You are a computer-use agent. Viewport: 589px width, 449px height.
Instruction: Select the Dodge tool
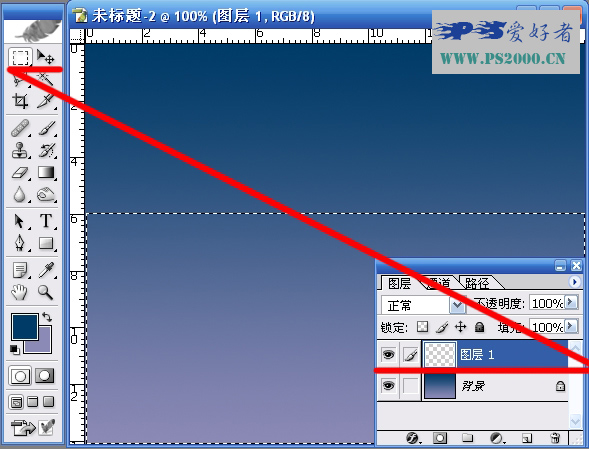[x=45, y=194]
